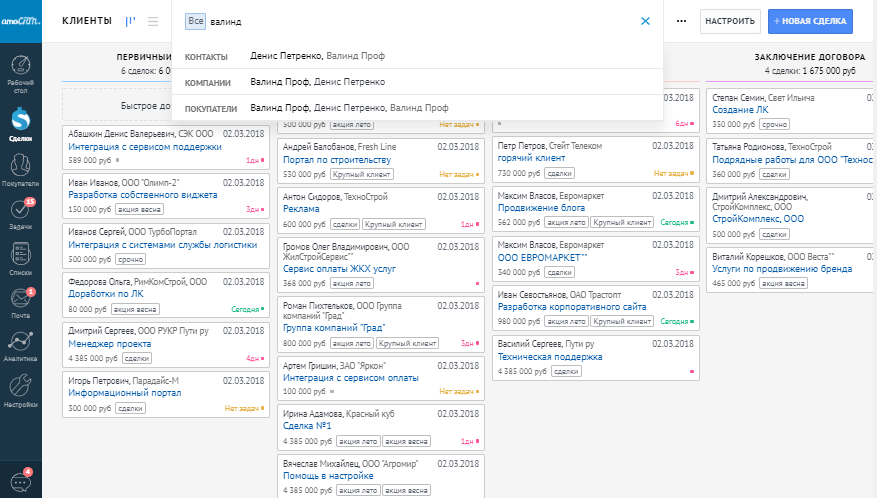Click the Настроить button
The image size is (877, 498).
tap(728, 21)
